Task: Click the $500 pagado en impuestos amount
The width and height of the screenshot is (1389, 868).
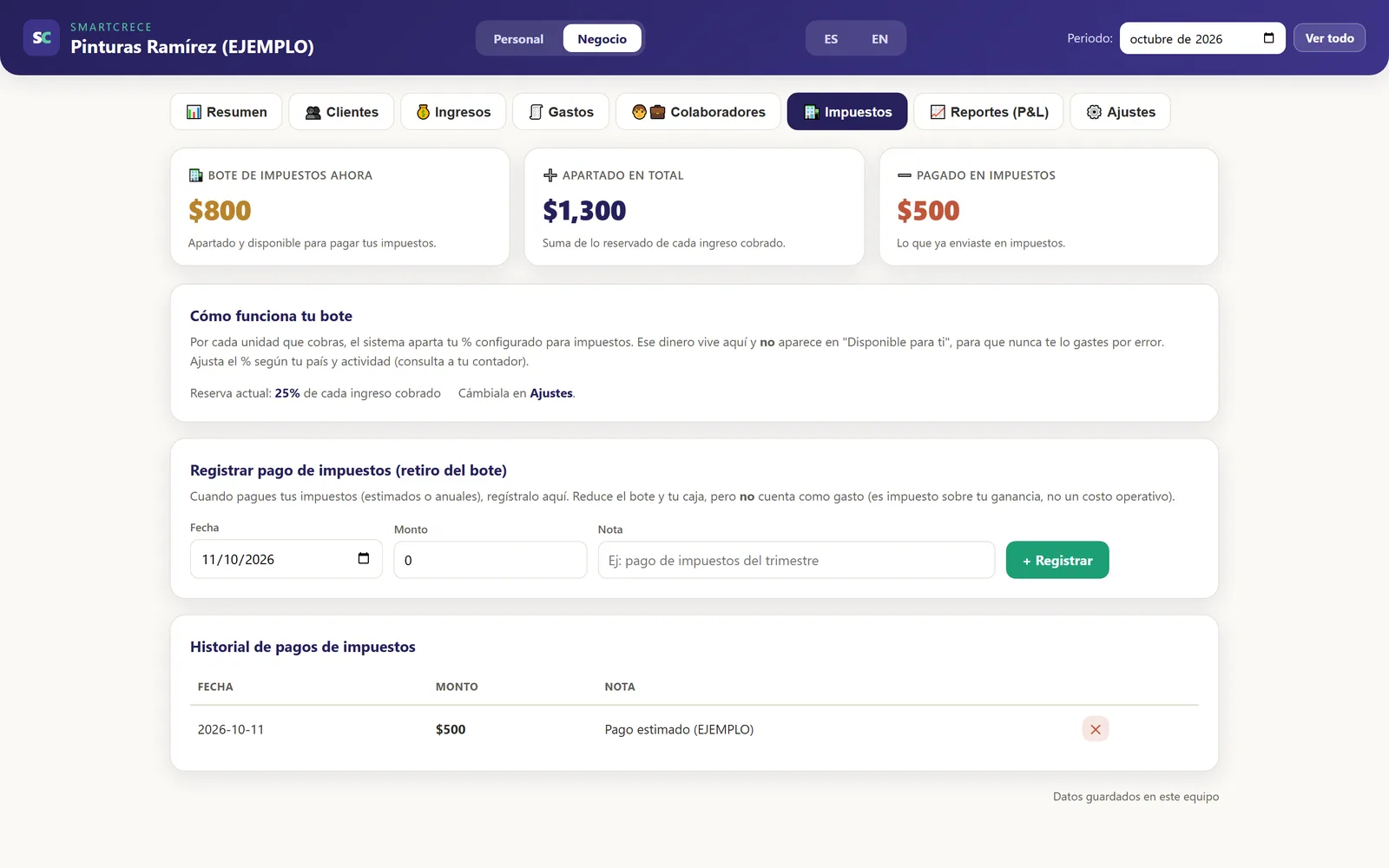Action: pyautogui.click(x=928, y=210)
